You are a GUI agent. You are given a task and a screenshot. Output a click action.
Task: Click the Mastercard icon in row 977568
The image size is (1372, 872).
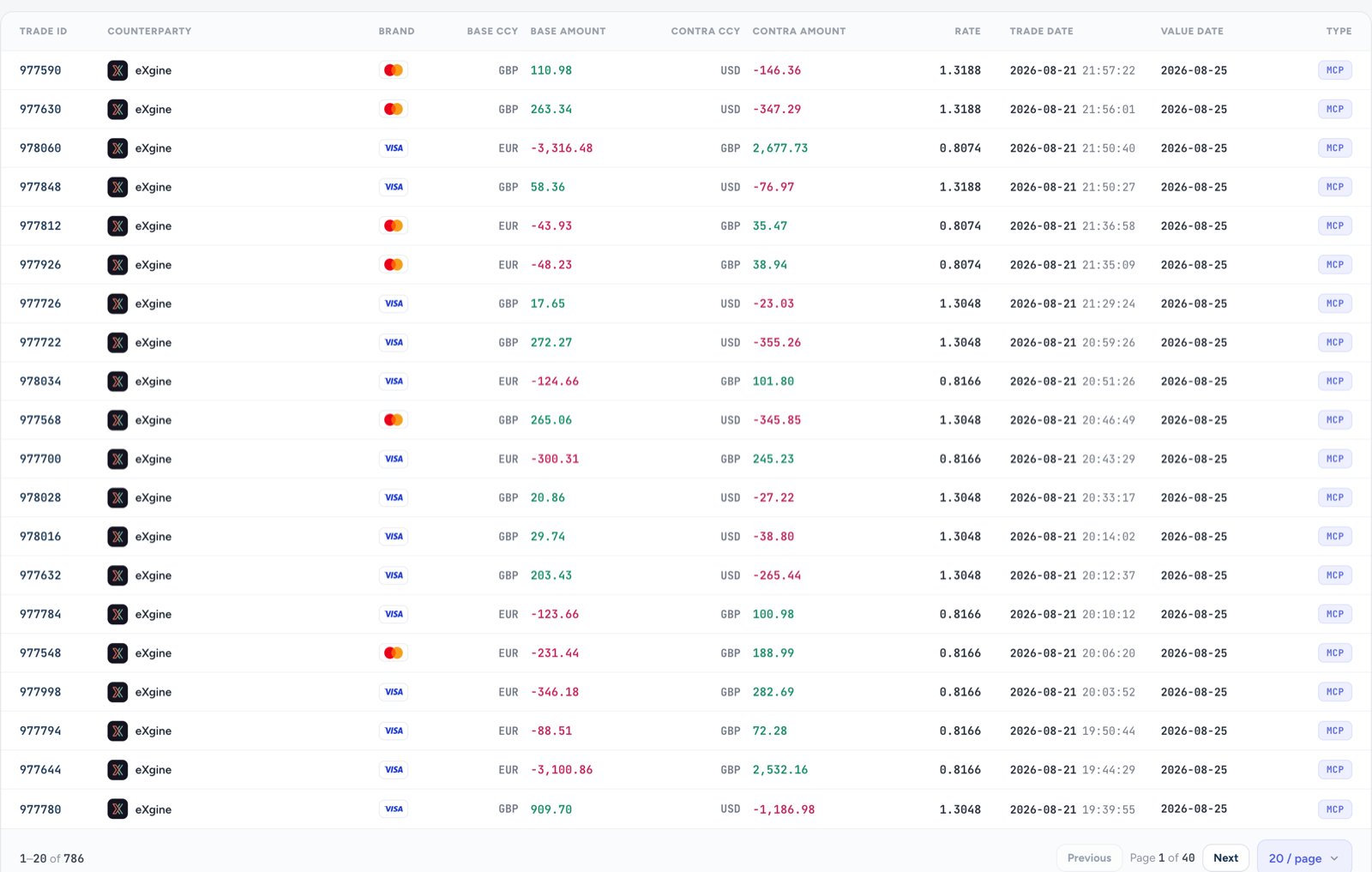click(394, 420)
